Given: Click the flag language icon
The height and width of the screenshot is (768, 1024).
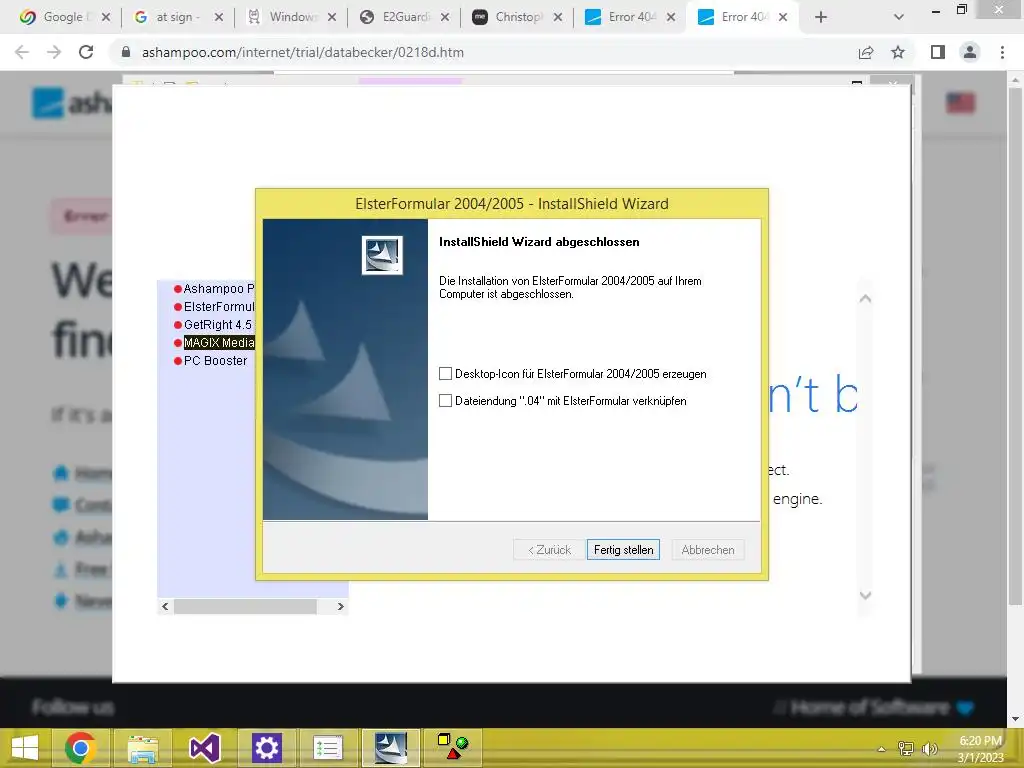Looking at the screenshot, I should pos(960,103).
